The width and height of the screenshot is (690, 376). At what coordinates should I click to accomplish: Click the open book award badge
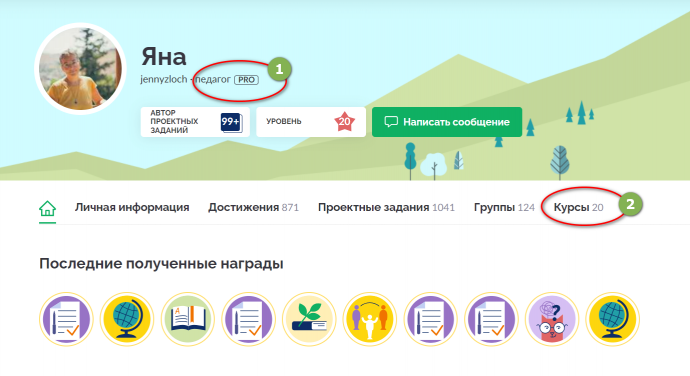[187, 319]
